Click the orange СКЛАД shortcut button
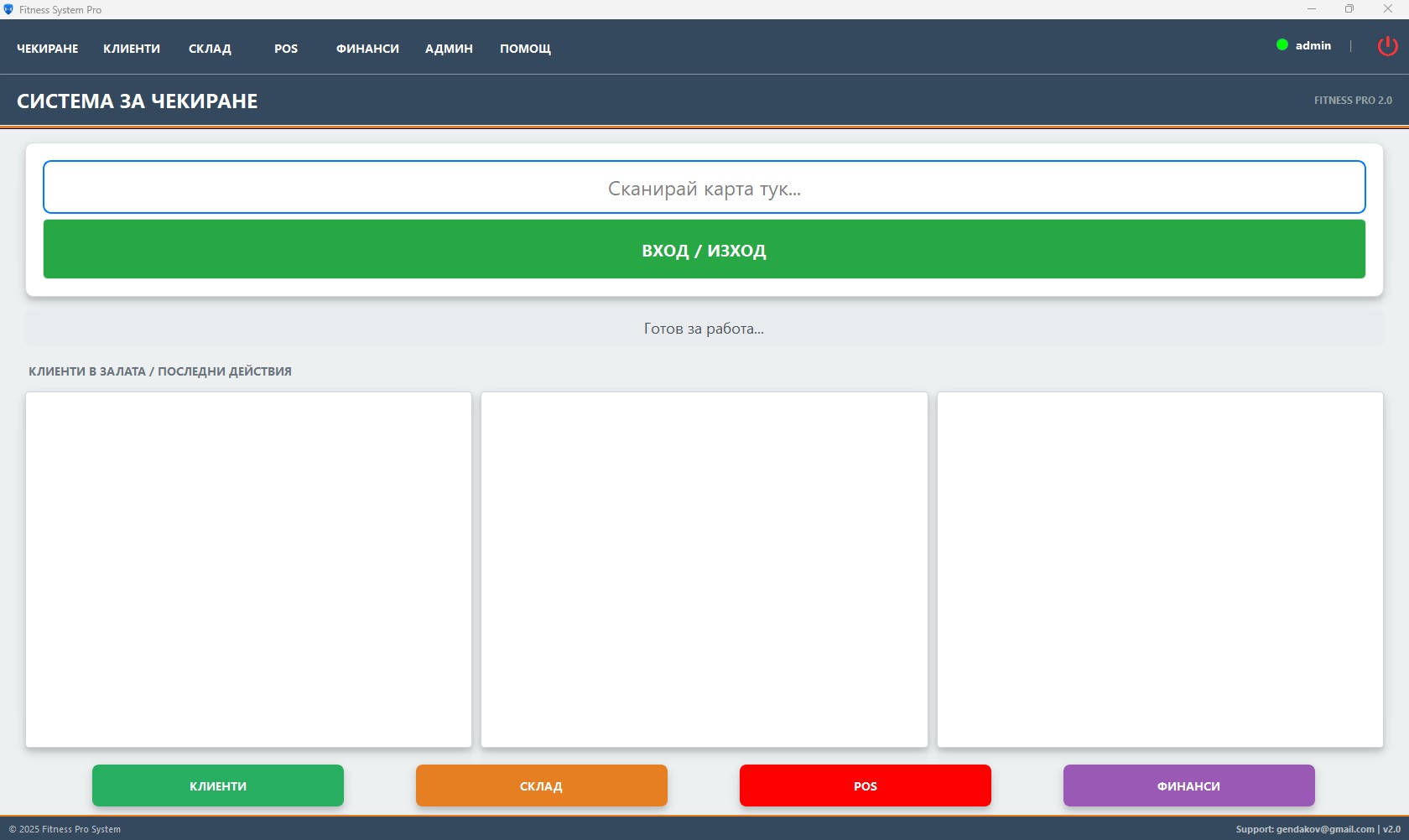The width and height of the screenshot is (1409, 840). (x=541, y=786)
